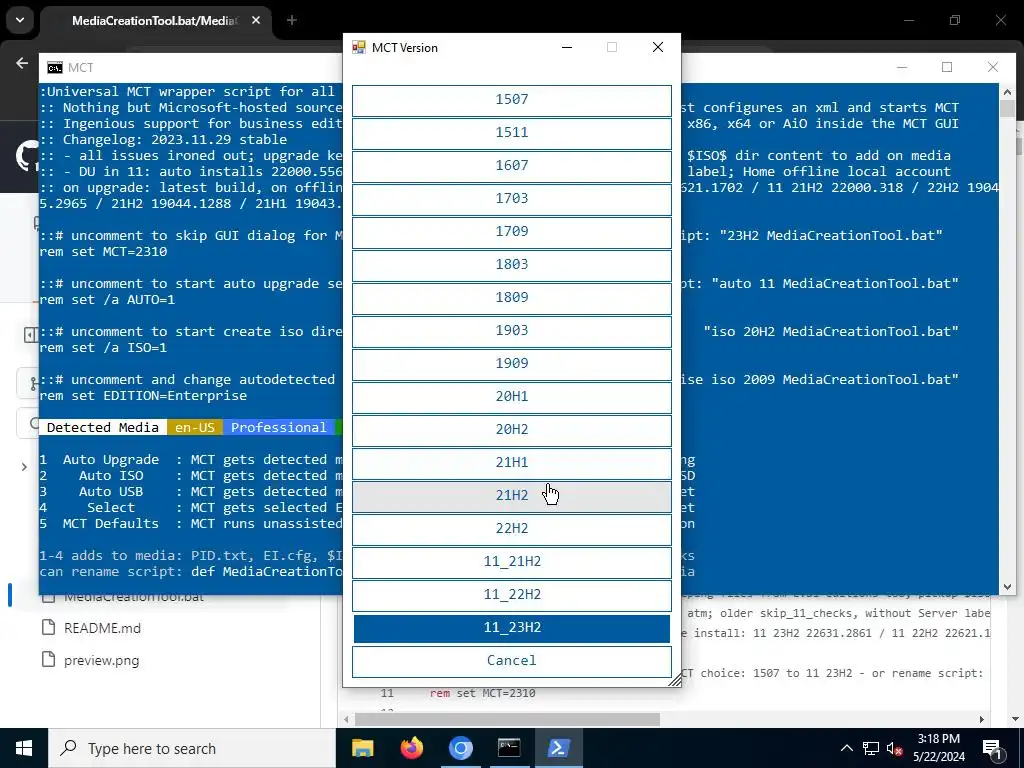Click the hovered 21H2 button
Viewport: 1024px width, 768px height.
511,496
